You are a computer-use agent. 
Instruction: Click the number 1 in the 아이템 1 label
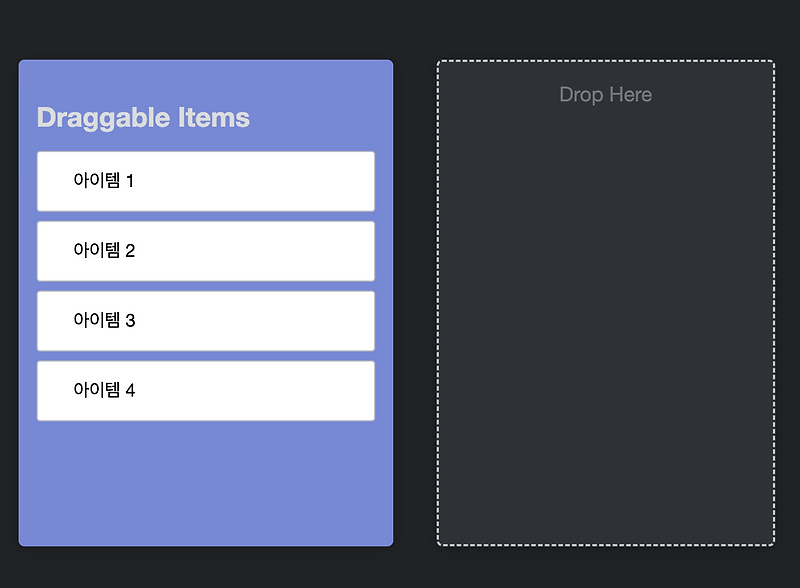click(x=130, y=181)
